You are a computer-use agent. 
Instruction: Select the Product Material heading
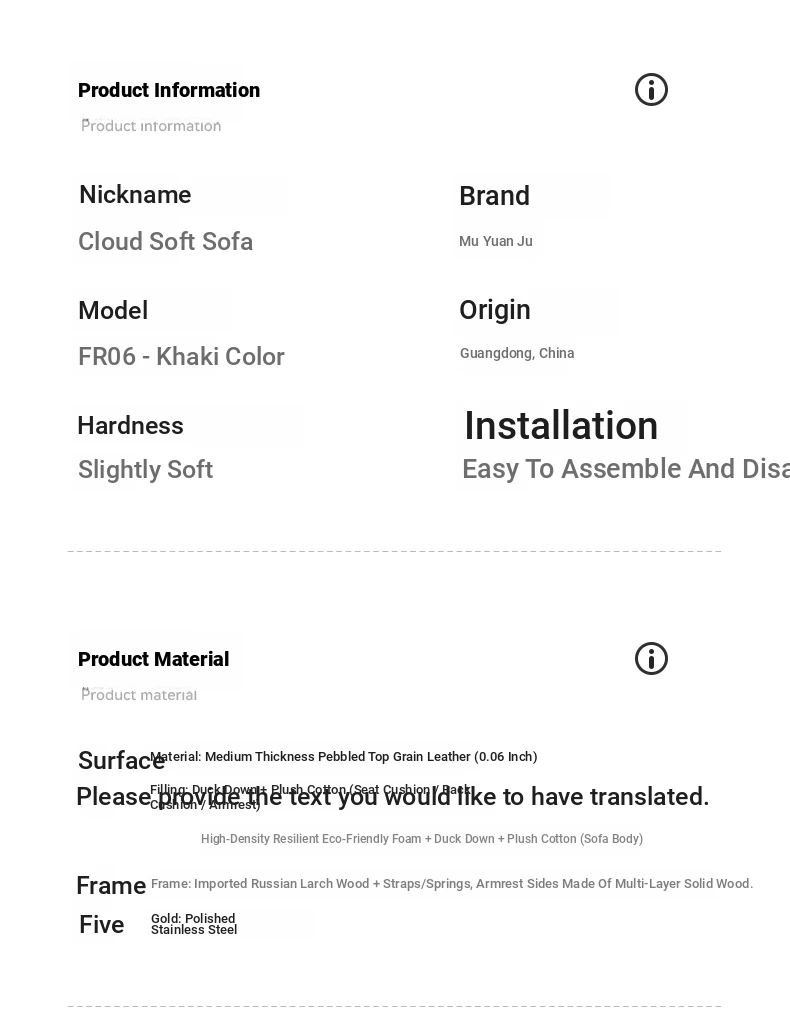coord(154,659)
